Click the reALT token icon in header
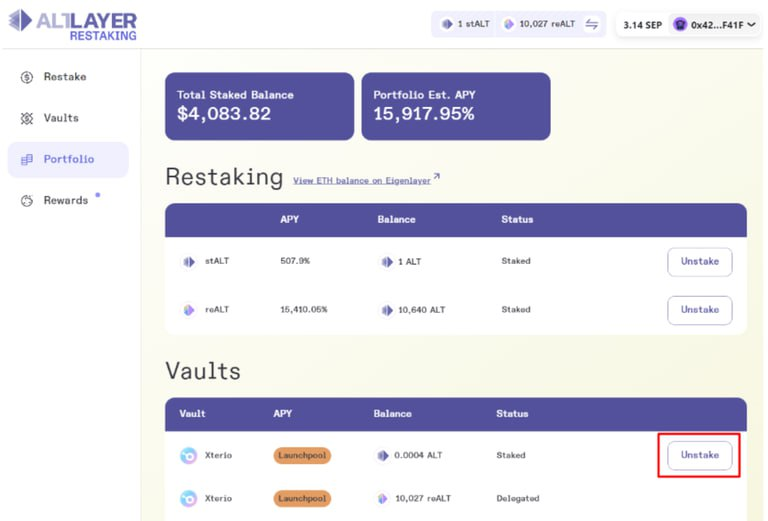The image size is (768, 521). 509,24
